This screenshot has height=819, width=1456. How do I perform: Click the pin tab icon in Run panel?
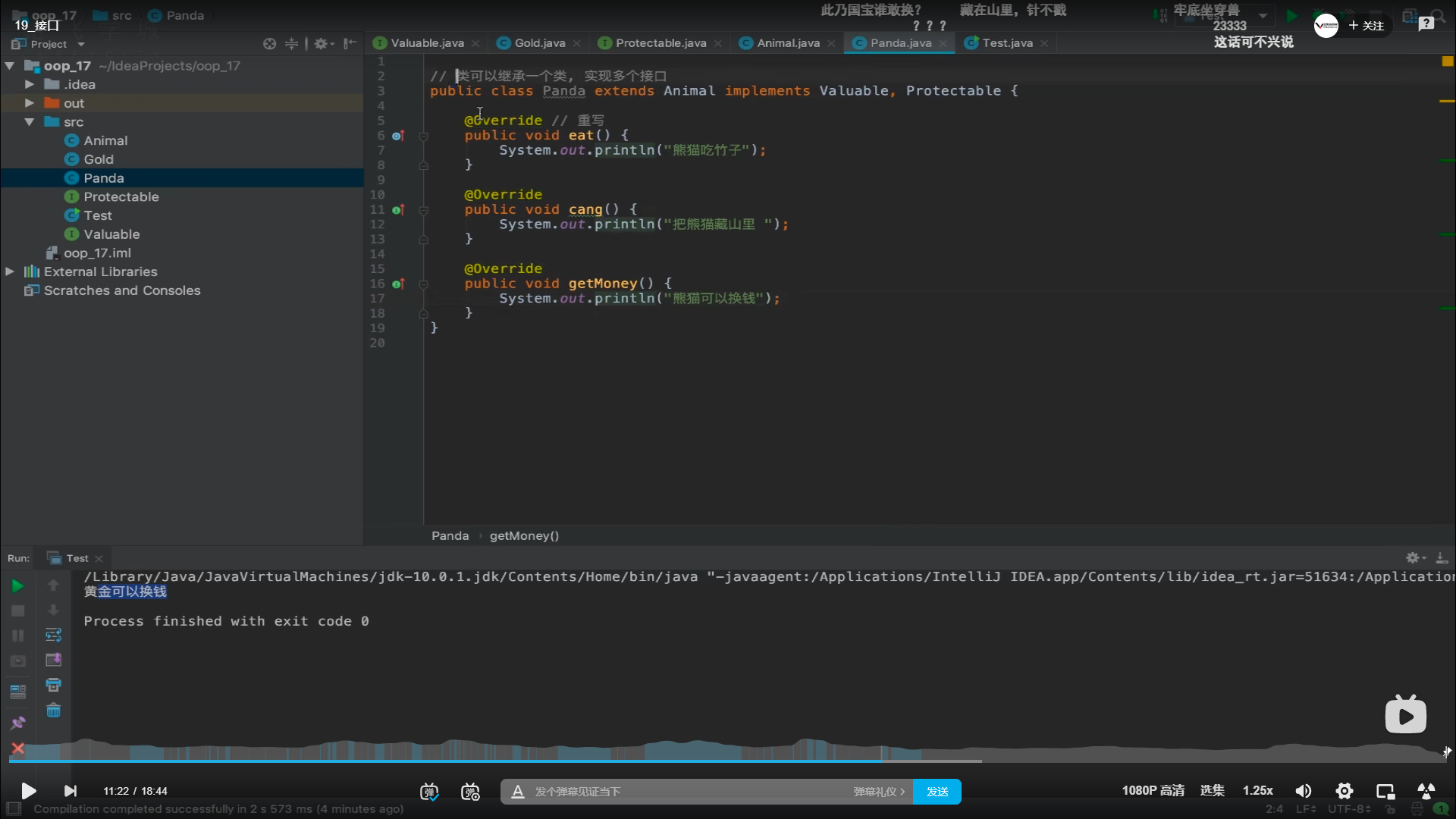(17, 723)
